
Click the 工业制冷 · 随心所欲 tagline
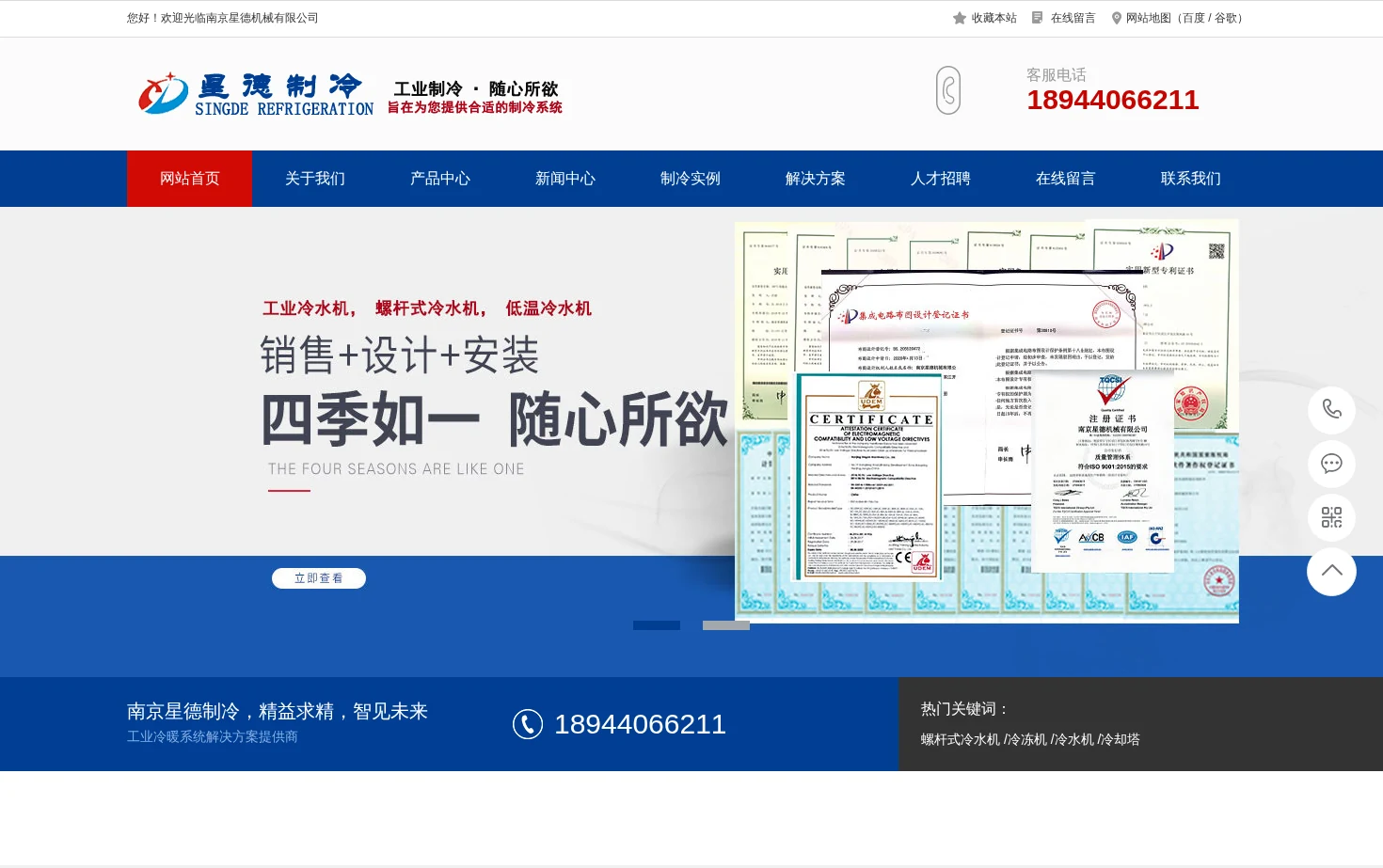[x=476, y=88]
